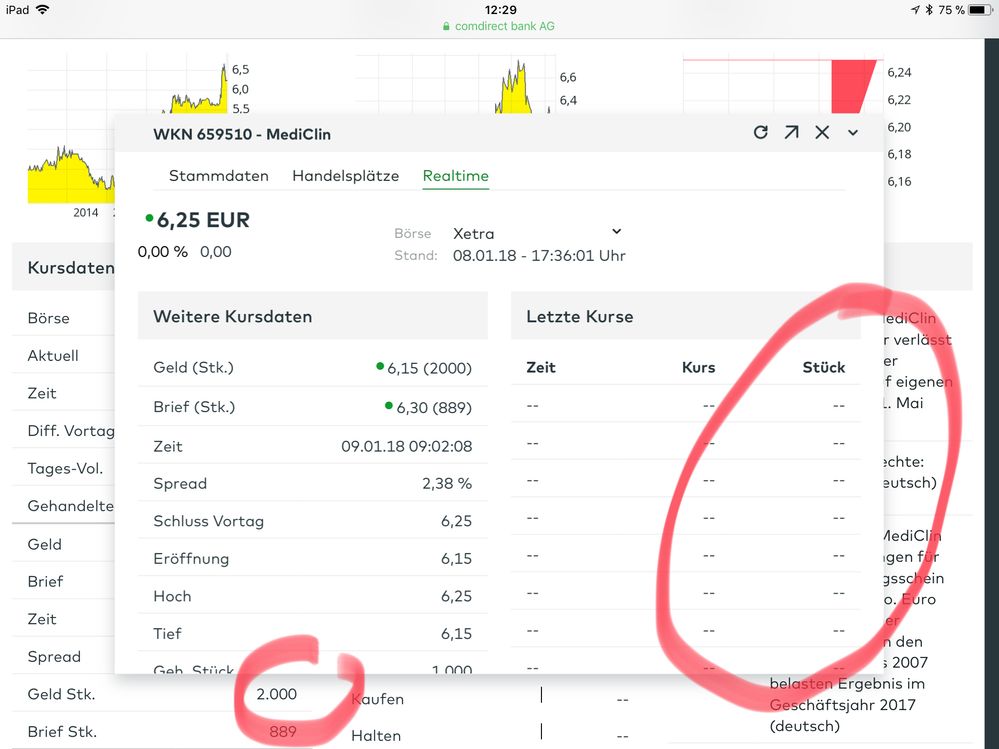
Task: Refresh the MediClin quote popup
Action: (x=760, y=132)
